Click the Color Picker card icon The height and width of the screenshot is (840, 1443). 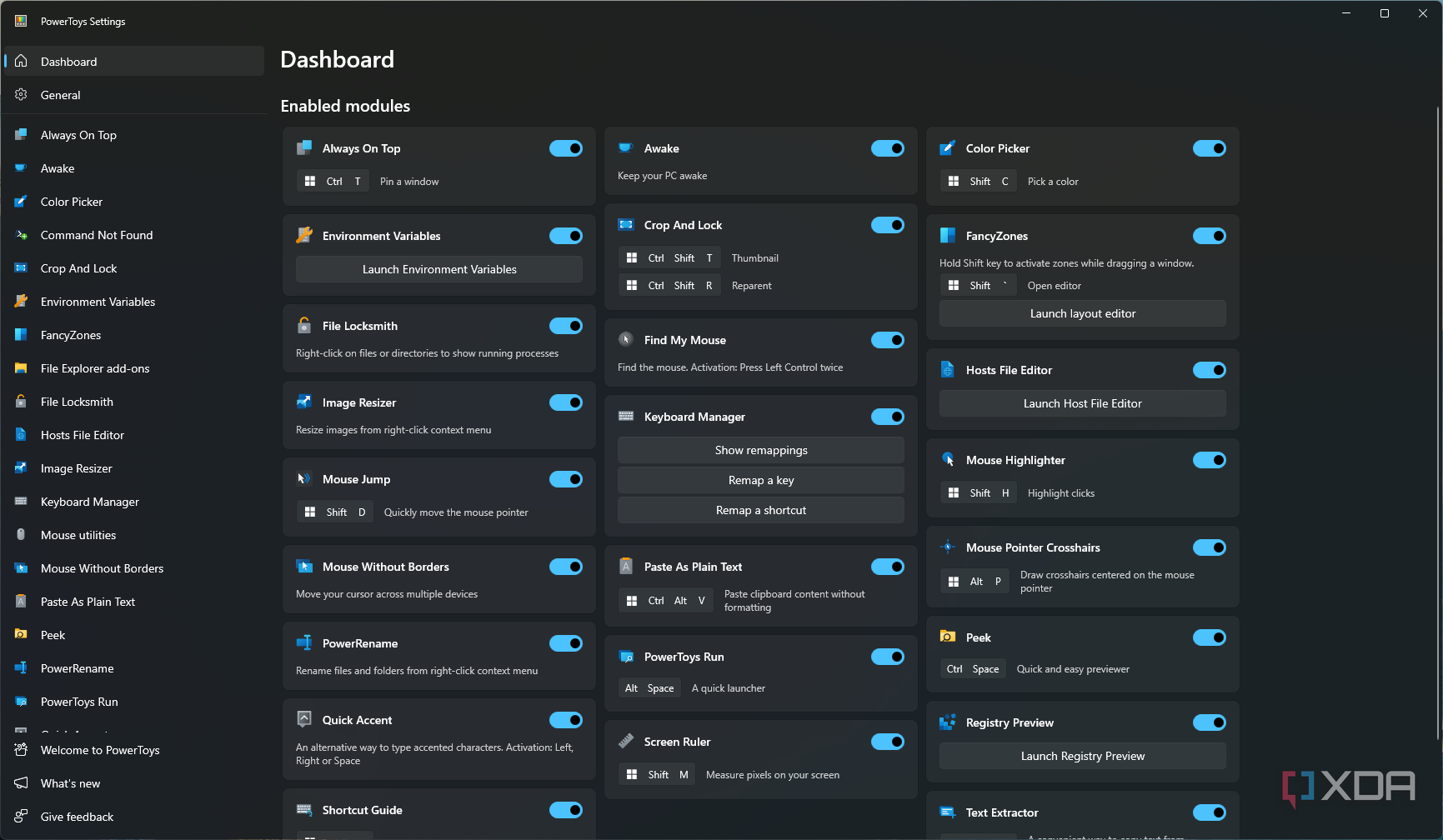[948, 148]
